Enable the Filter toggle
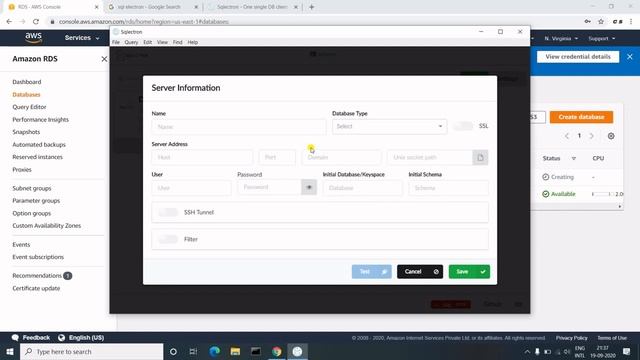Viewport: 640px width, 360px height. coord(168,239)
